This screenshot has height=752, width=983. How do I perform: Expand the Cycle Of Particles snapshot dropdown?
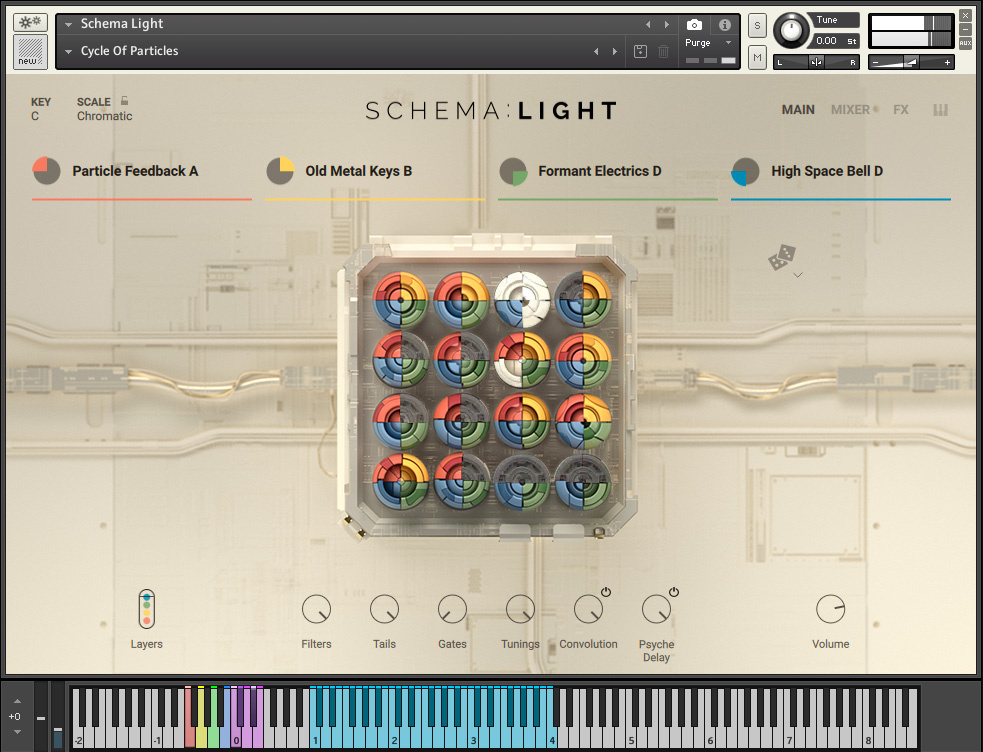68,52
